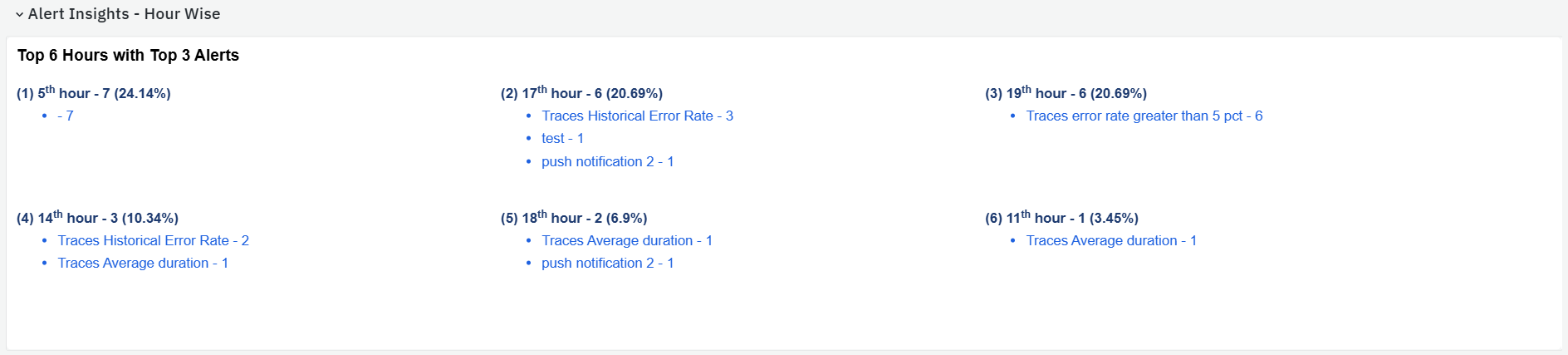Select the 5th hour heading

[x=93, y=93]
